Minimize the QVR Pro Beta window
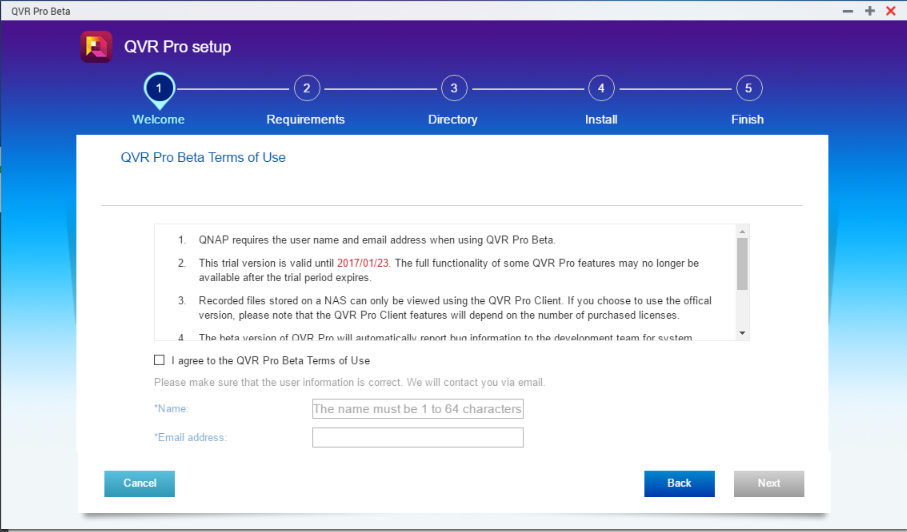 tap(848, 11)
